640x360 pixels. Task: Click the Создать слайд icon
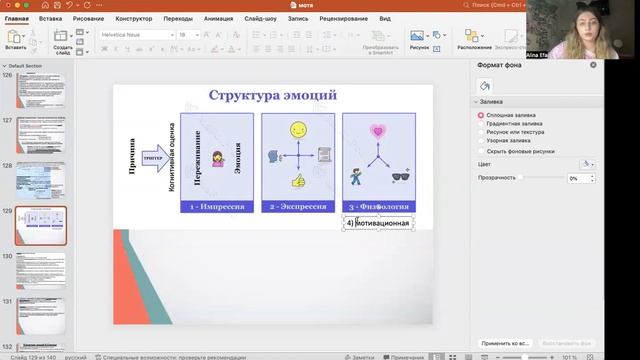(x=60, y=36)
